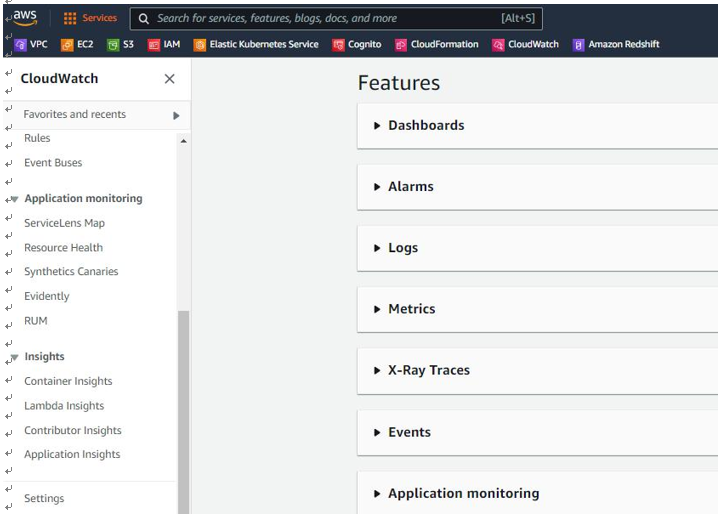
Task: Expand the Alarms feature panel
Action: pos(377,187)
